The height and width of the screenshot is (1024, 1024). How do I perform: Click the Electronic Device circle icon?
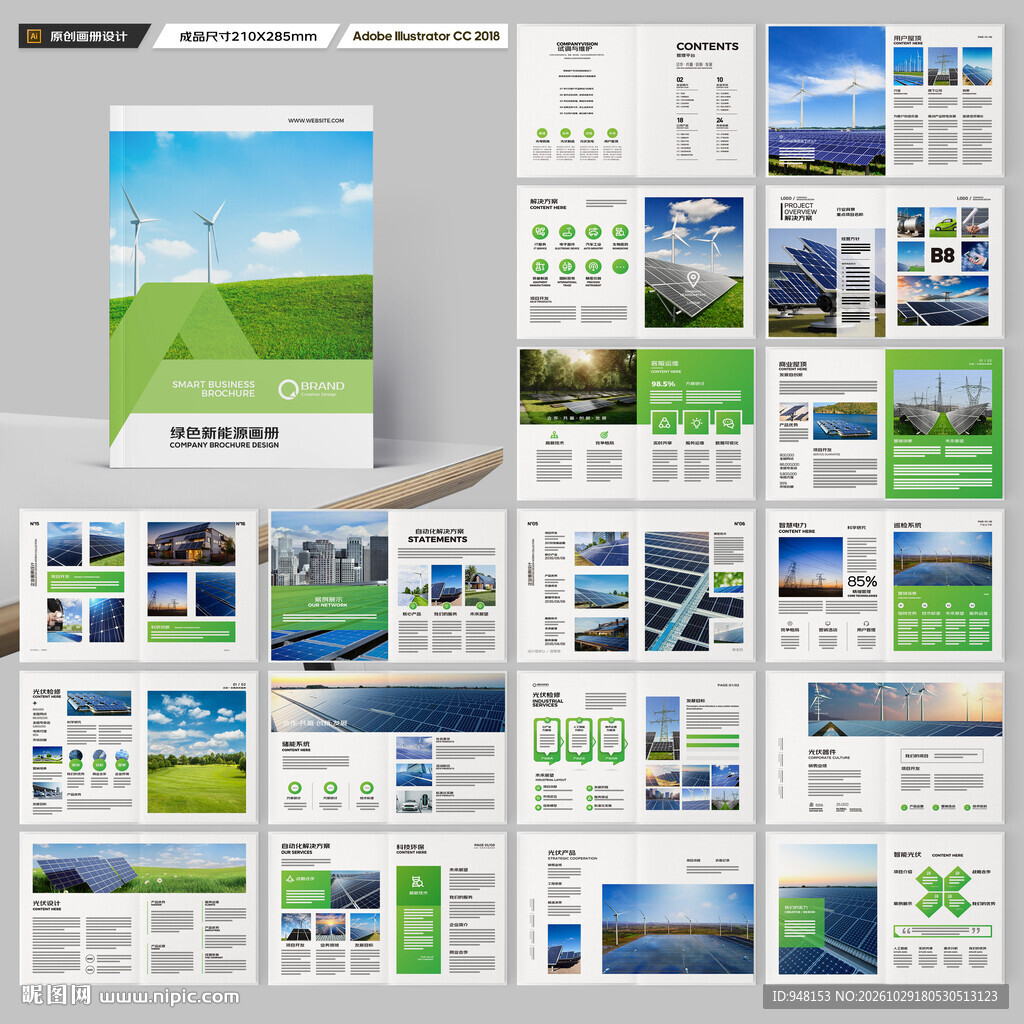[x=567, y=232]
